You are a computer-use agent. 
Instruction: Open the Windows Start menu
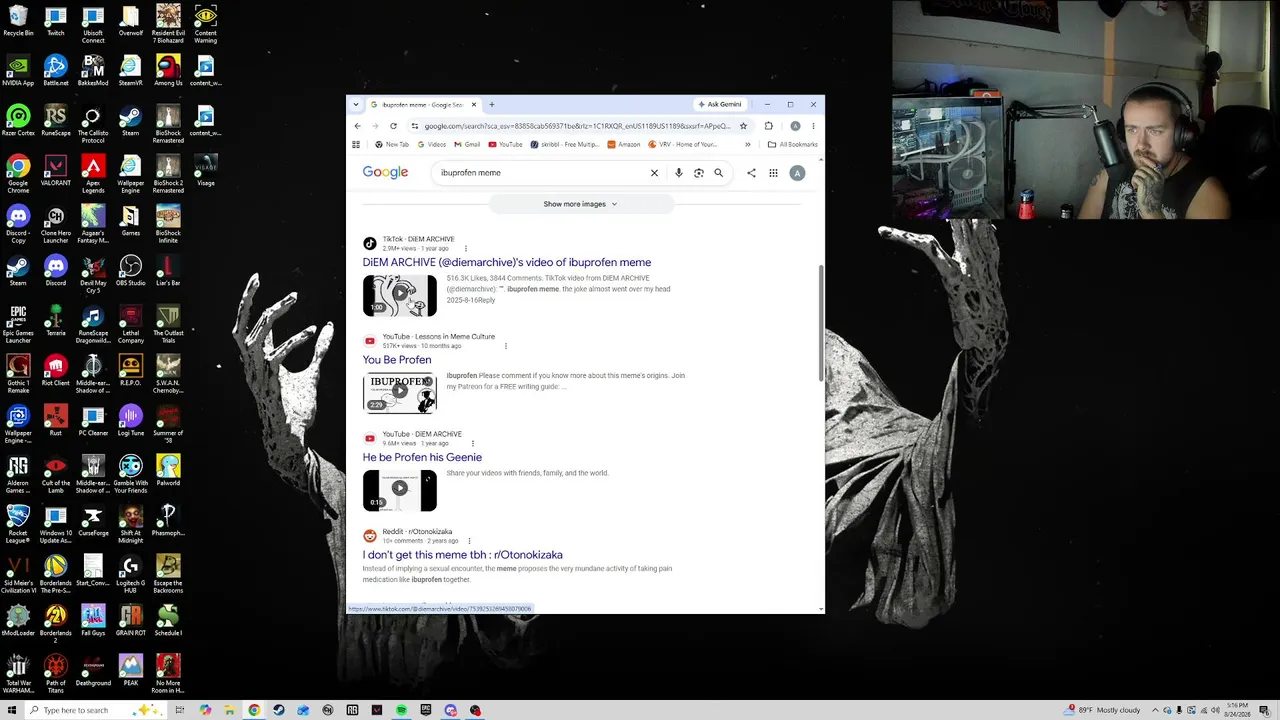click(x=12, y=710)
